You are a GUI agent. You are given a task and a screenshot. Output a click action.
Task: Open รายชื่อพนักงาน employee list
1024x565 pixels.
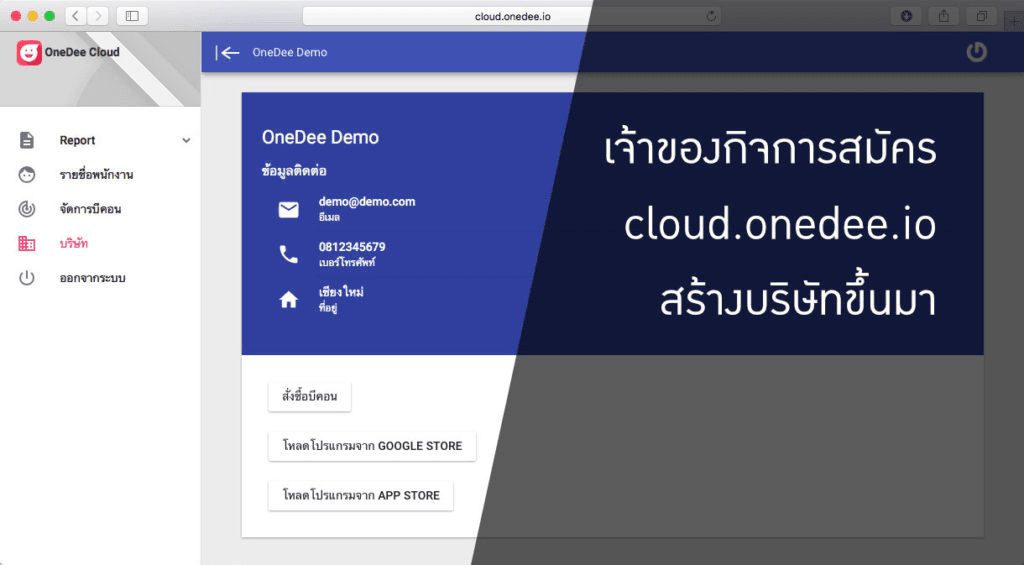(x=96, y=174)
